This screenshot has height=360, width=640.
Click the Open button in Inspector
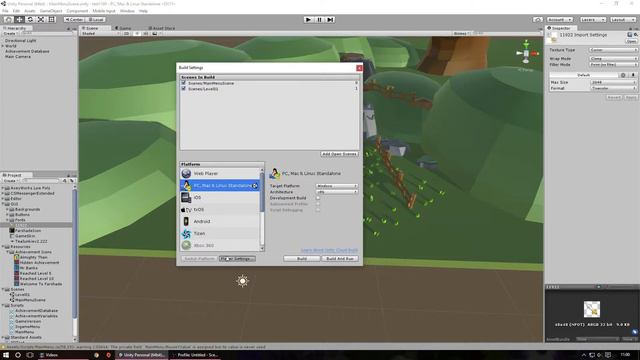tap(632, 41)
